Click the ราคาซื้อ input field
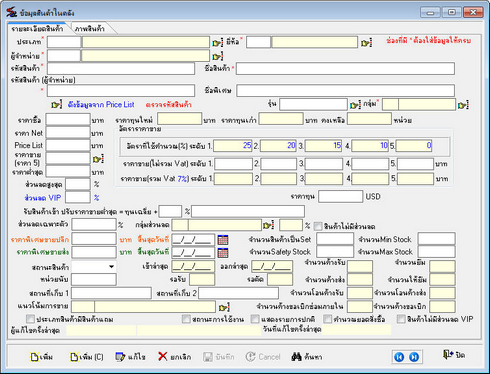This screenshot has height=374, width=490. [x=68, y=119]
